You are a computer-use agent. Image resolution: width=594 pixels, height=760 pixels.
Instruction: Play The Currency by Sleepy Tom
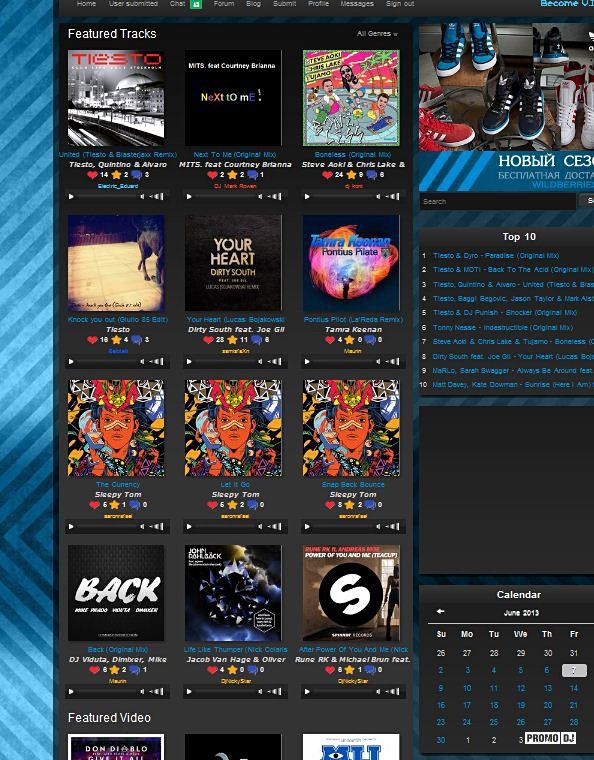tap(71, 526)
